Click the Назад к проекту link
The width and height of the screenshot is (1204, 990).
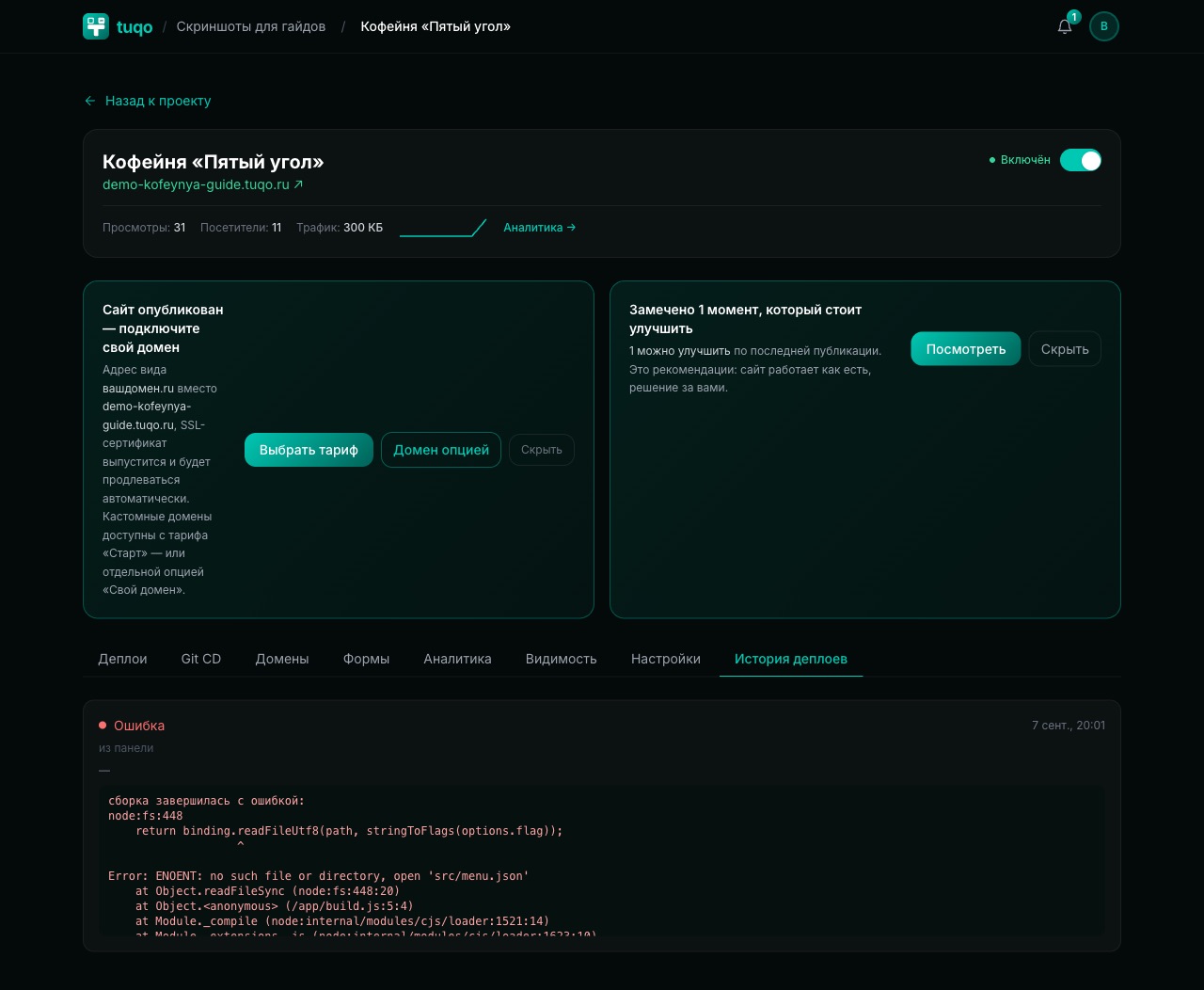pyautogui.click(x=158, y=101)
